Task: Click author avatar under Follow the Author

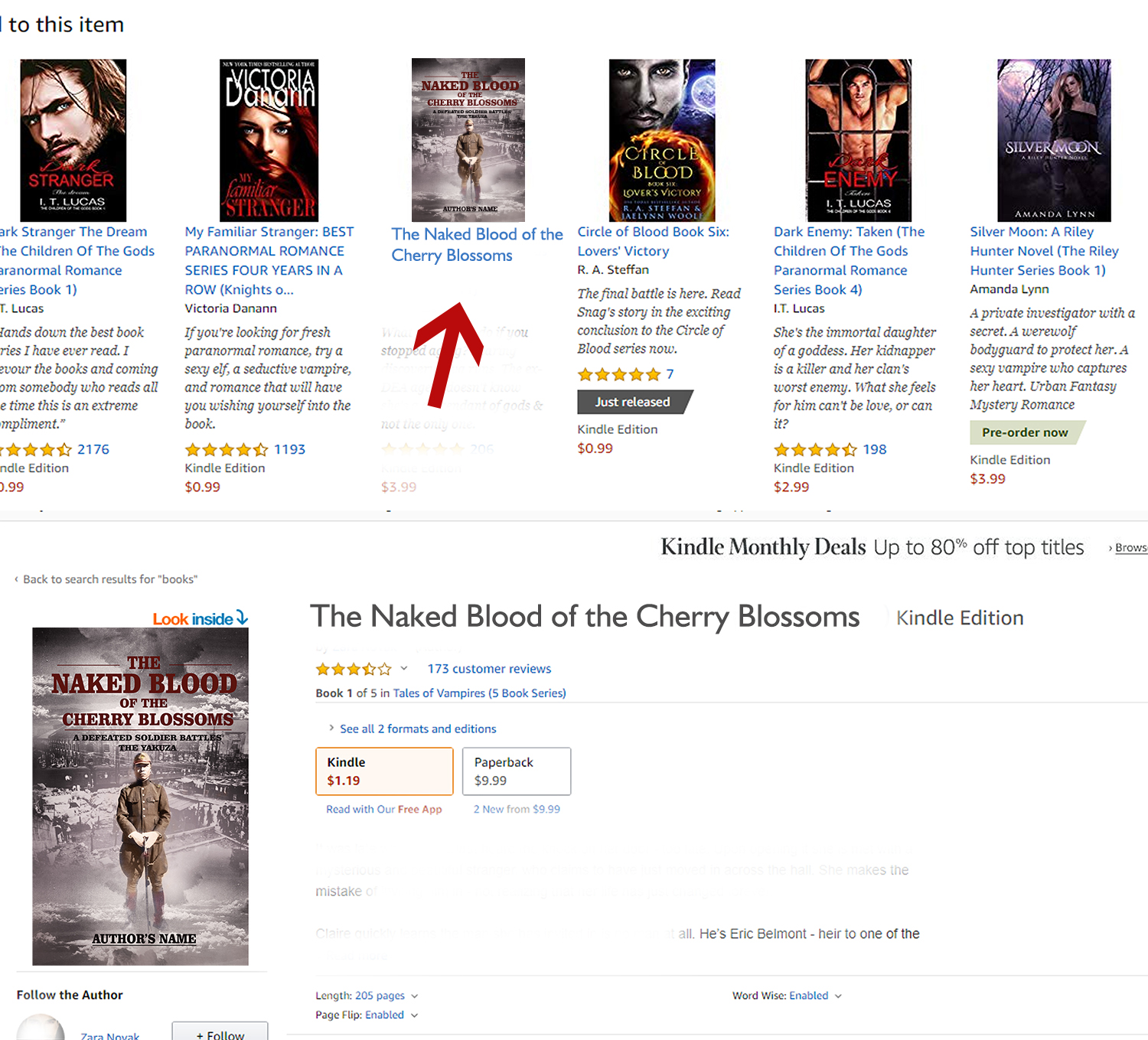Action: (x=41, y=1028)
